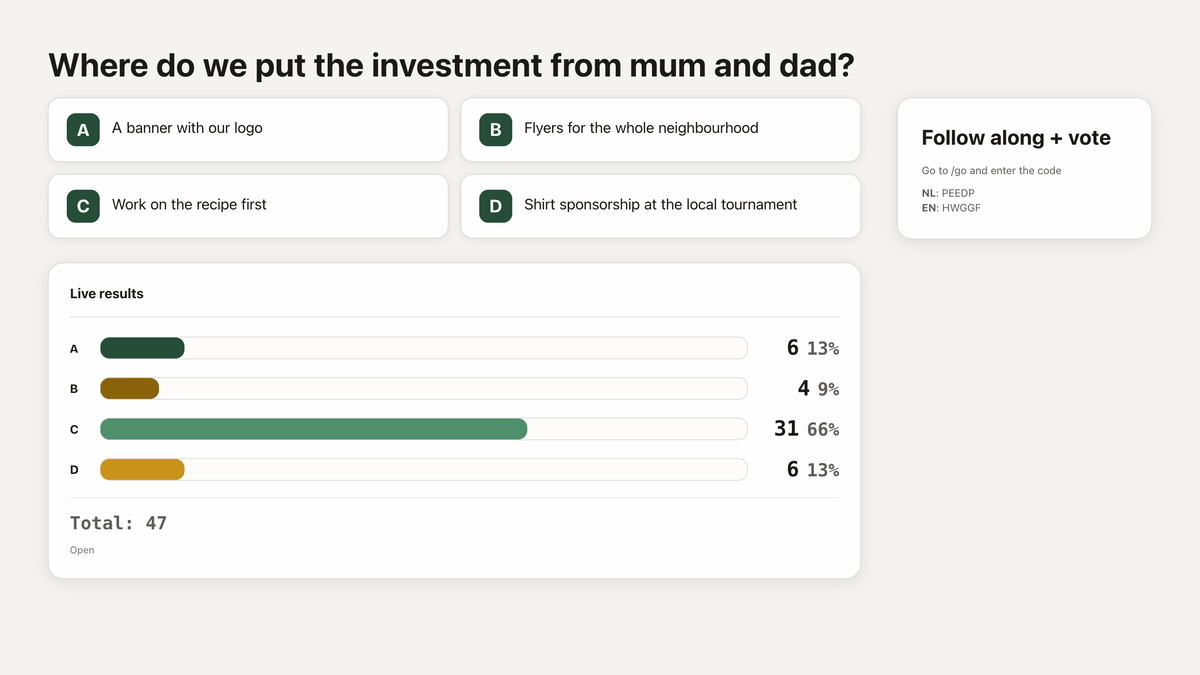Click the golden result bar for D
This screenshot has width=1200, height=675.
[142, 469]
